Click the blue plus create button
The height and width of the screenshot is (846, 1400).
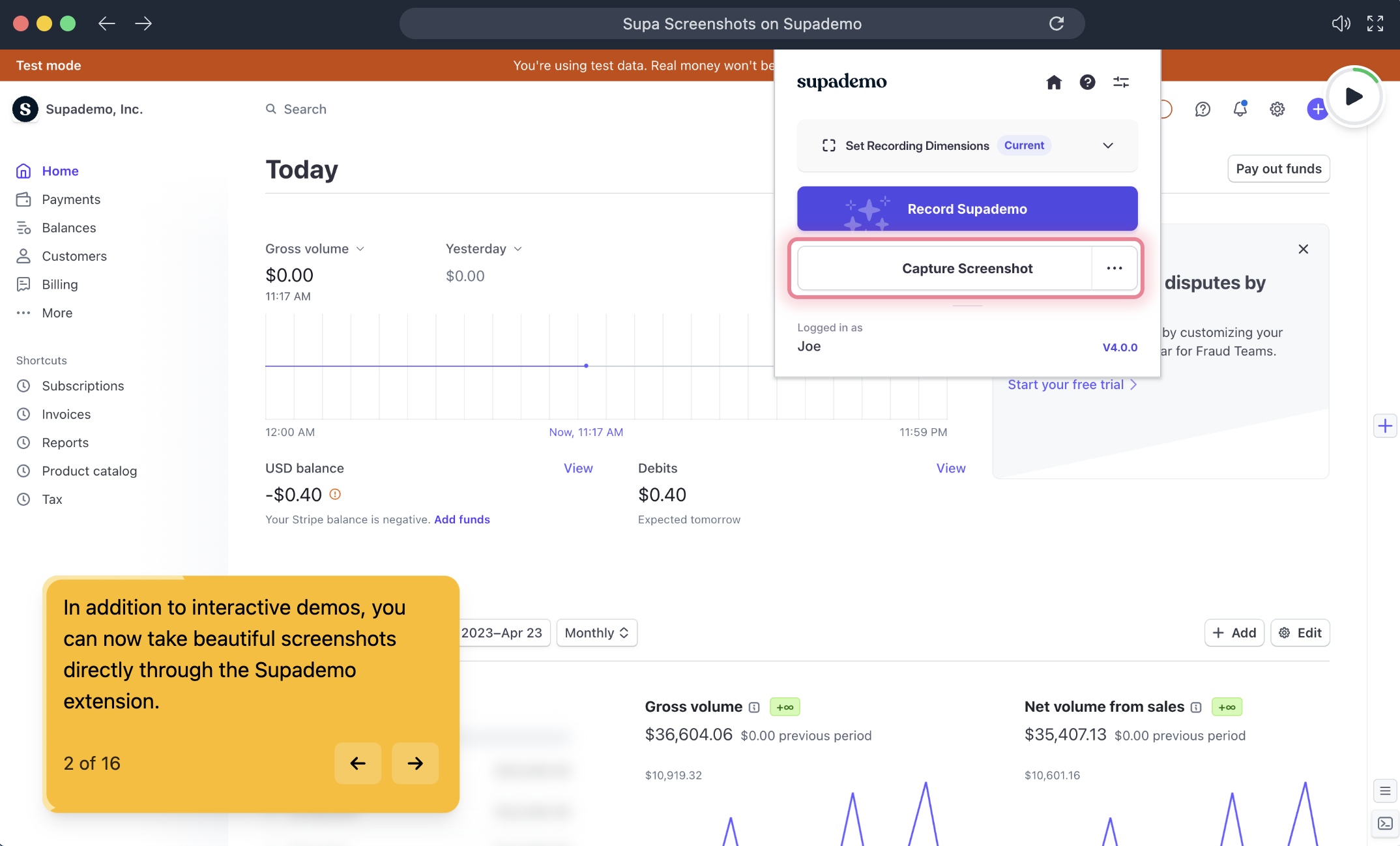[x=1317, y=109]
